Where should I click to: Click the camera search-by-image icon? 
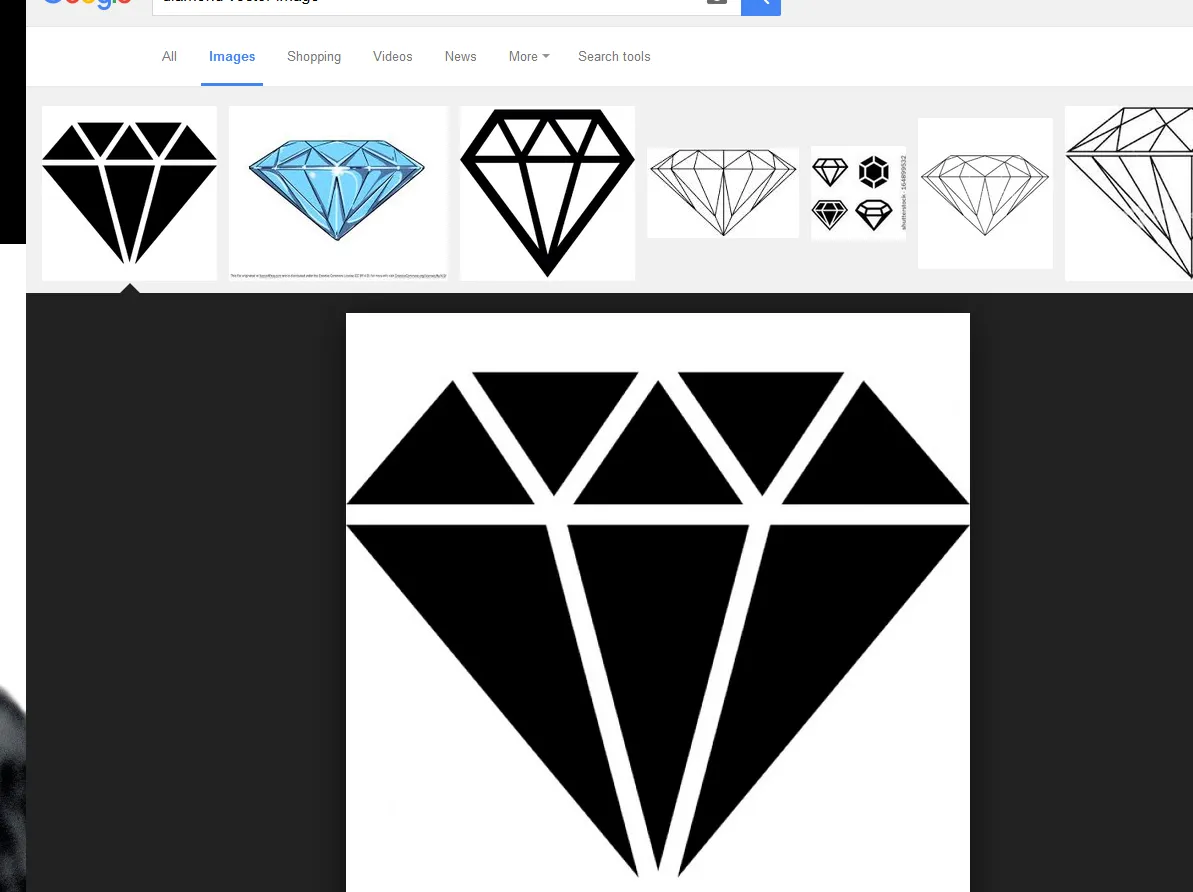[x=717, y=2]
